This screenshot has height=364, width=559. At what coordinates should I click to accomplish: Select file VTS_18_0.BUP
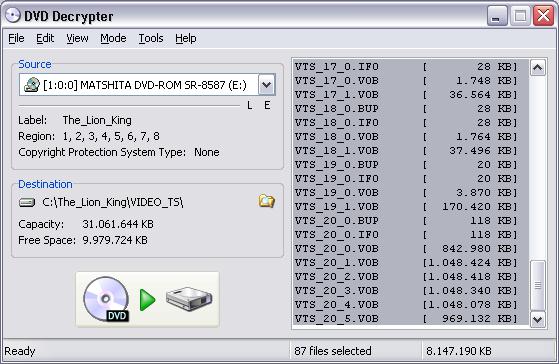point(411,109)
